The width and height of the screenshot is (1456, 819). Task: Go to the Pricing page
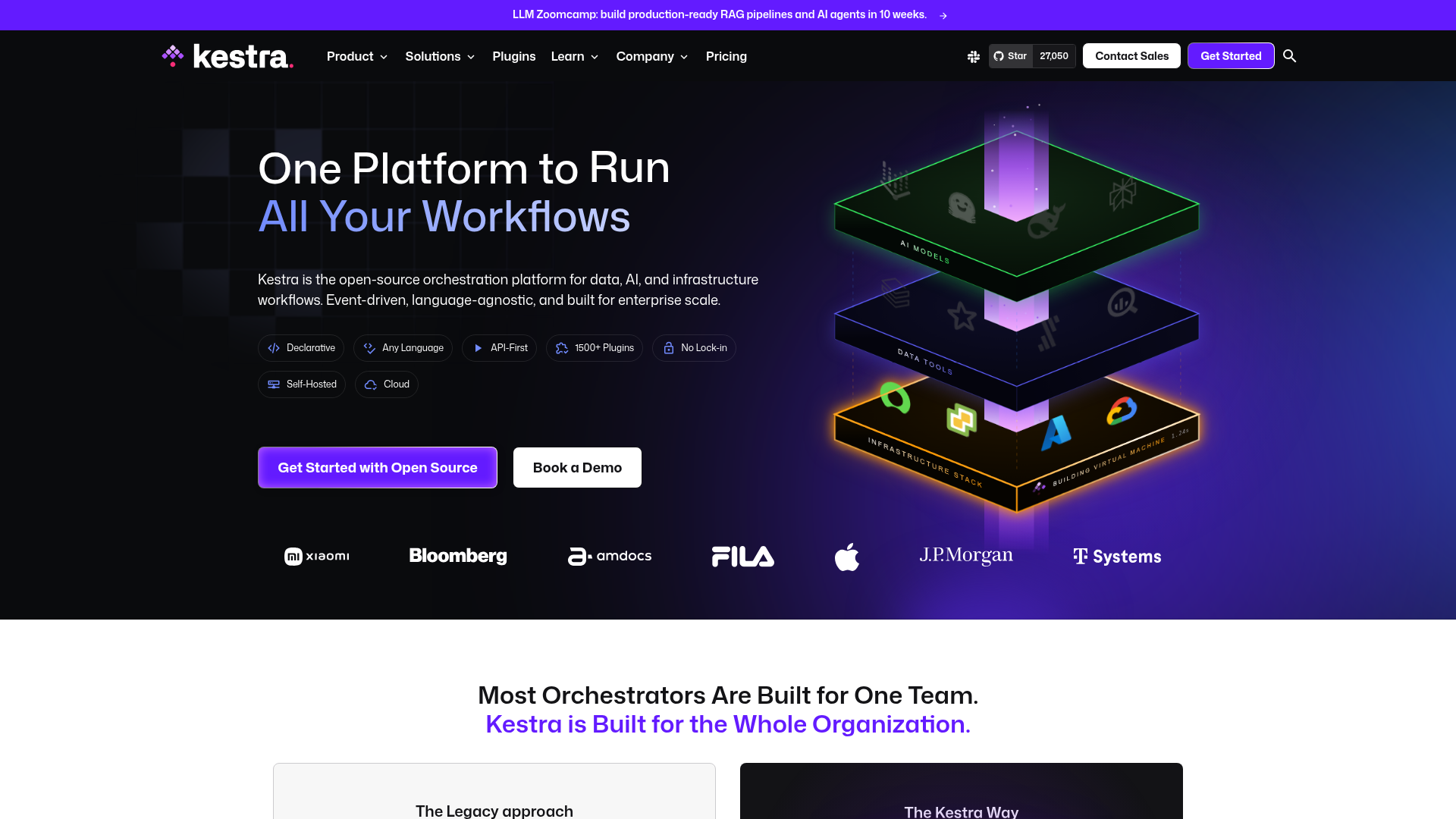(x=726, y=56)
